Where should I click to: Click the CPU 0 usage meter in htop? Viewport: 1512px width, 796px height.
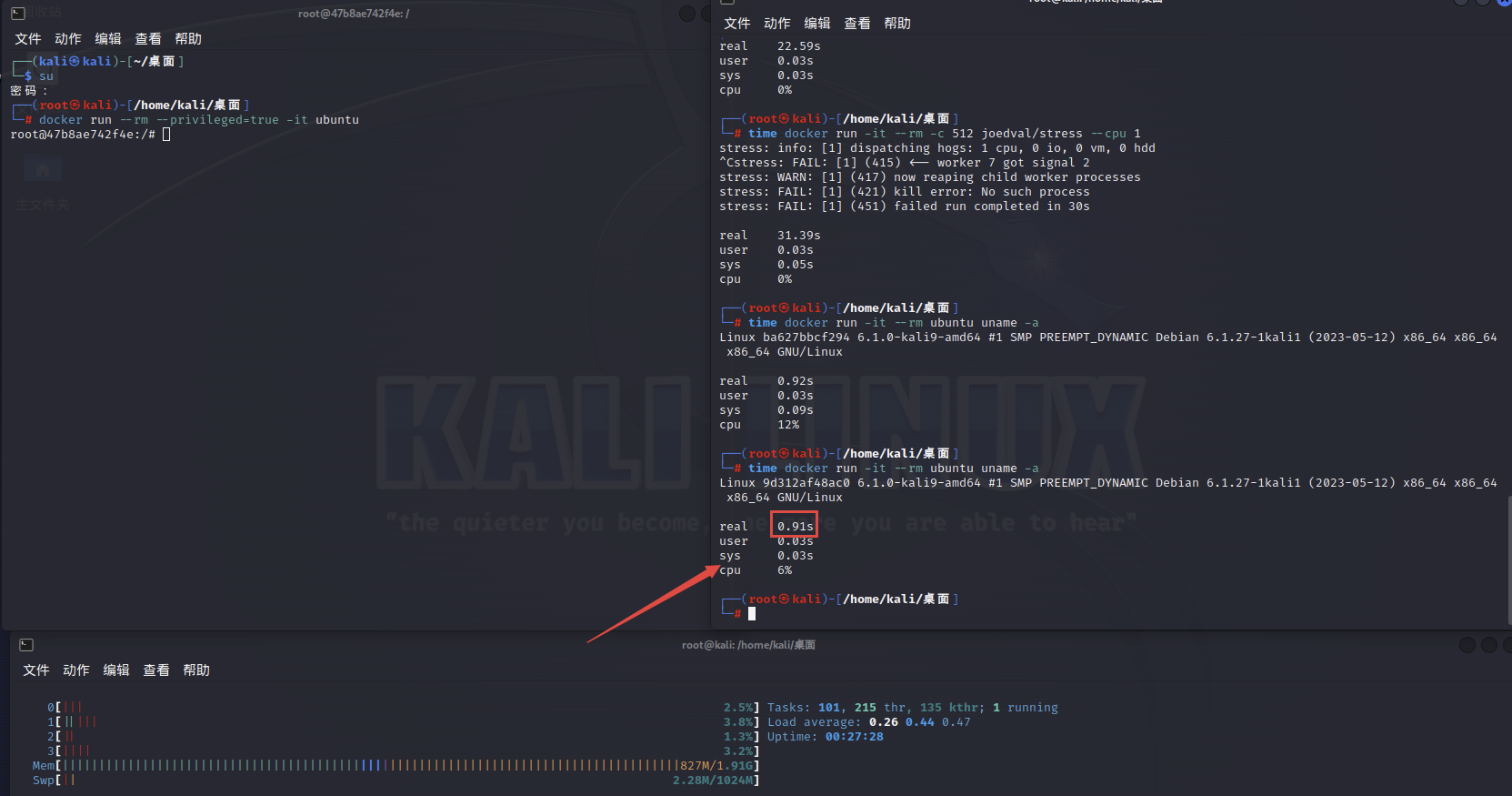(404, 708)
